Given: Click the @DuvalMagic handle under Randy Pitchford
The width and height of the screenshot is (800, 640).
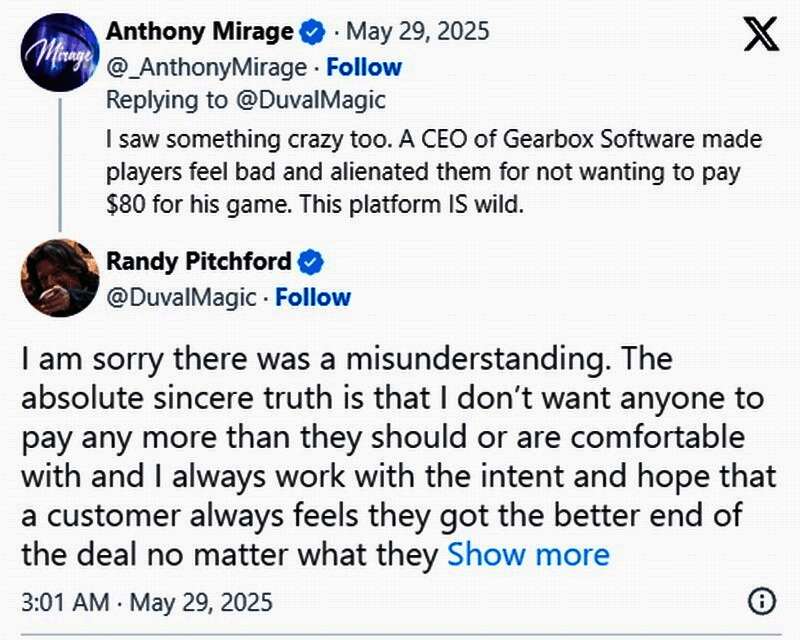Looking at the screenshot, I should [183, 297].
